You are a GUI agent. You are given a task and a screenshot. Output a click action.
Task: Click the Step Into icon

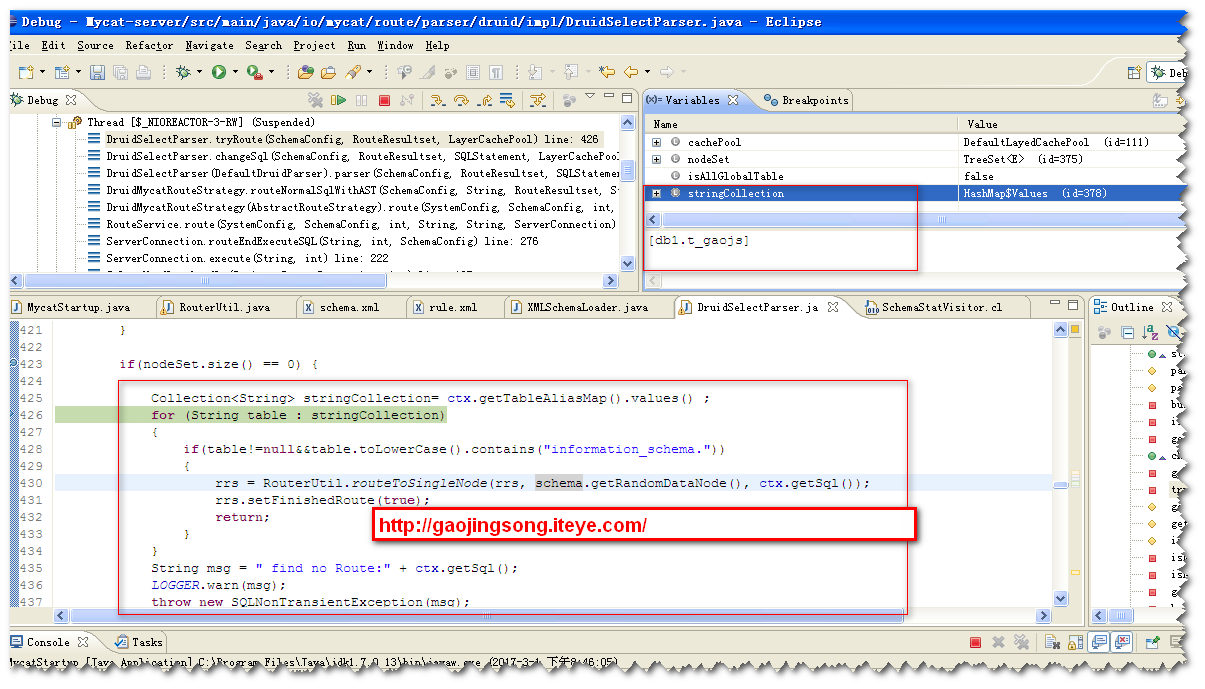[x=437, y=100]
